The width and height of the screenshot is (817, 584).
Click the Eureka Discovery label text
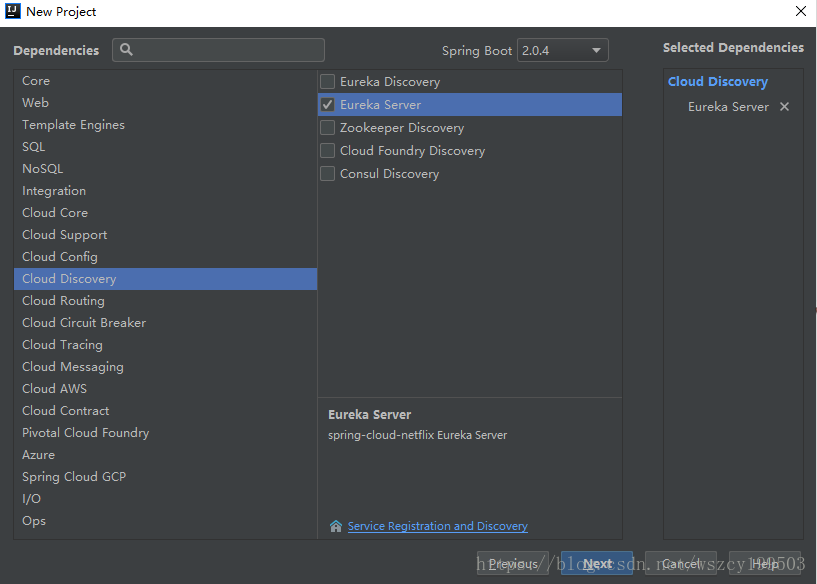coord(390,82)
